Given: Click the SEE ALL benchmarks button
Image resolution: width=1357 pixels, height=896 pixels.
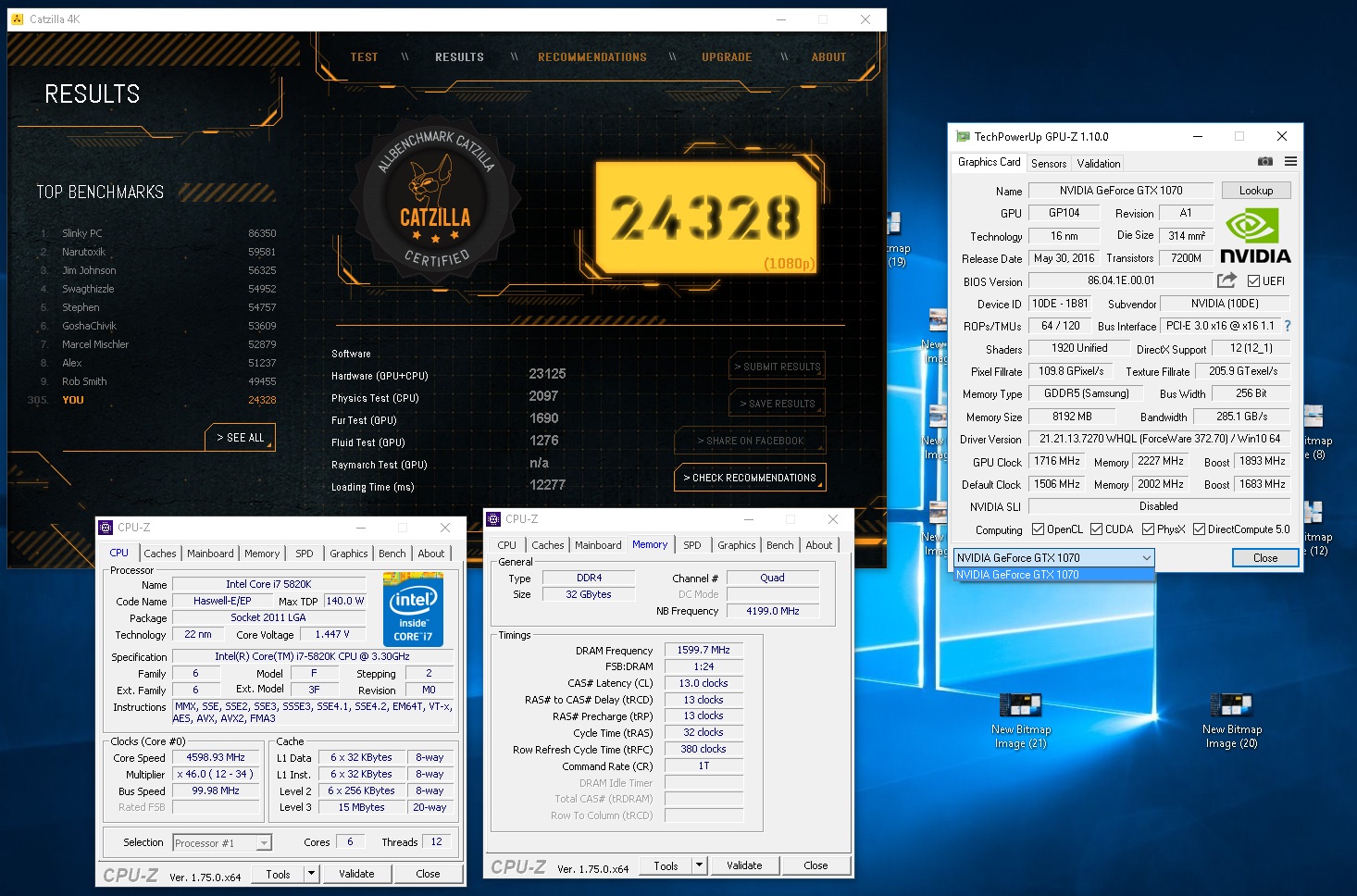Looking at the screenshot, I should pyautogui.click(x=240, y=438).
